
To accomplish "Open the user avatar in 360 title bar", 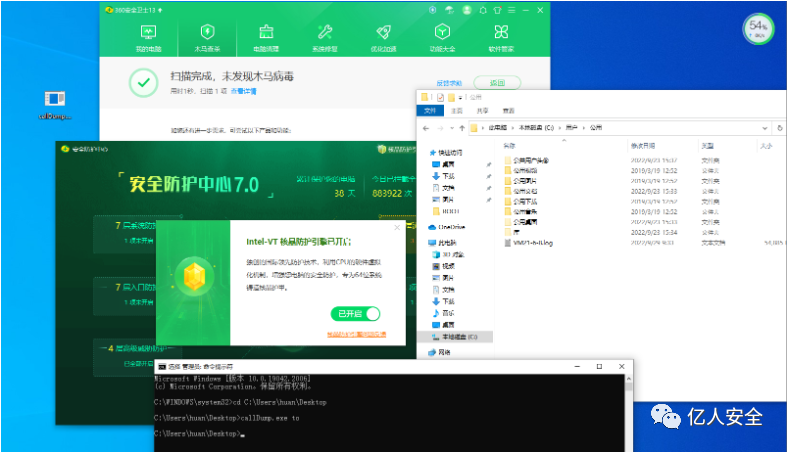I will tap(466, 10).
